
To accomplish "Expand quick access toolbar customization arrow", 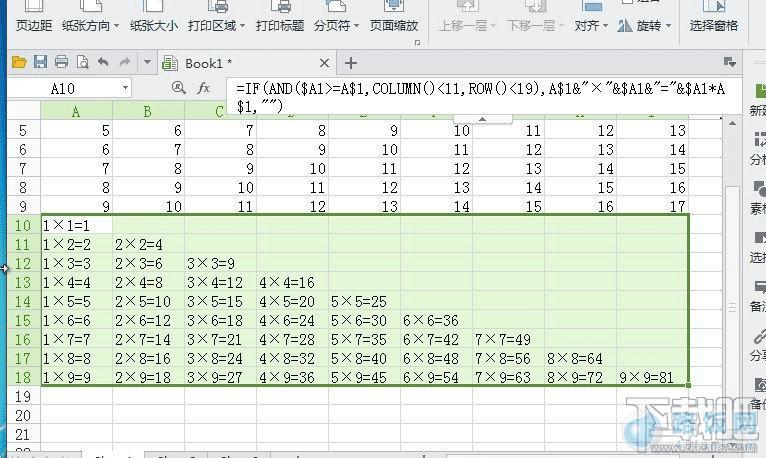I will [x=147, y=62].
